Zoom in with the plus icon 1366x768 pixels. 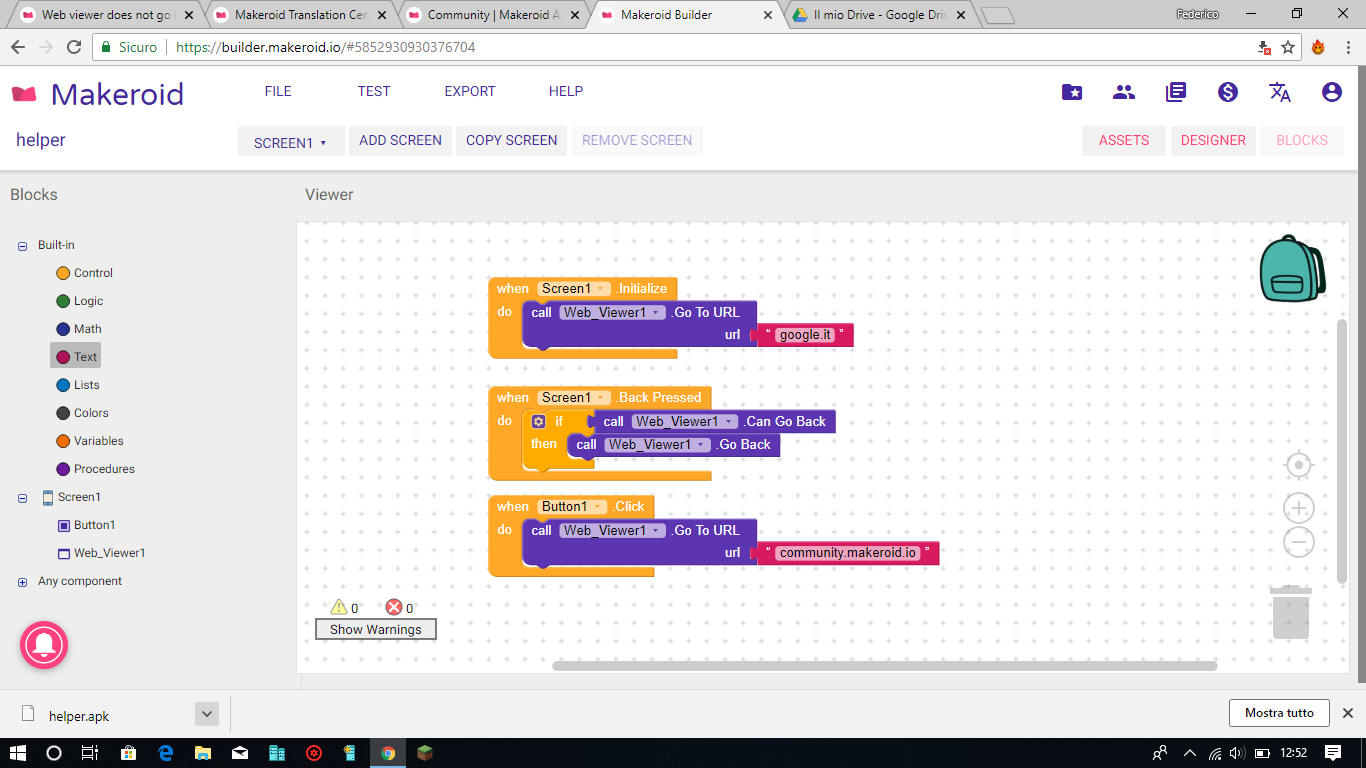[x=1298, y=508]
